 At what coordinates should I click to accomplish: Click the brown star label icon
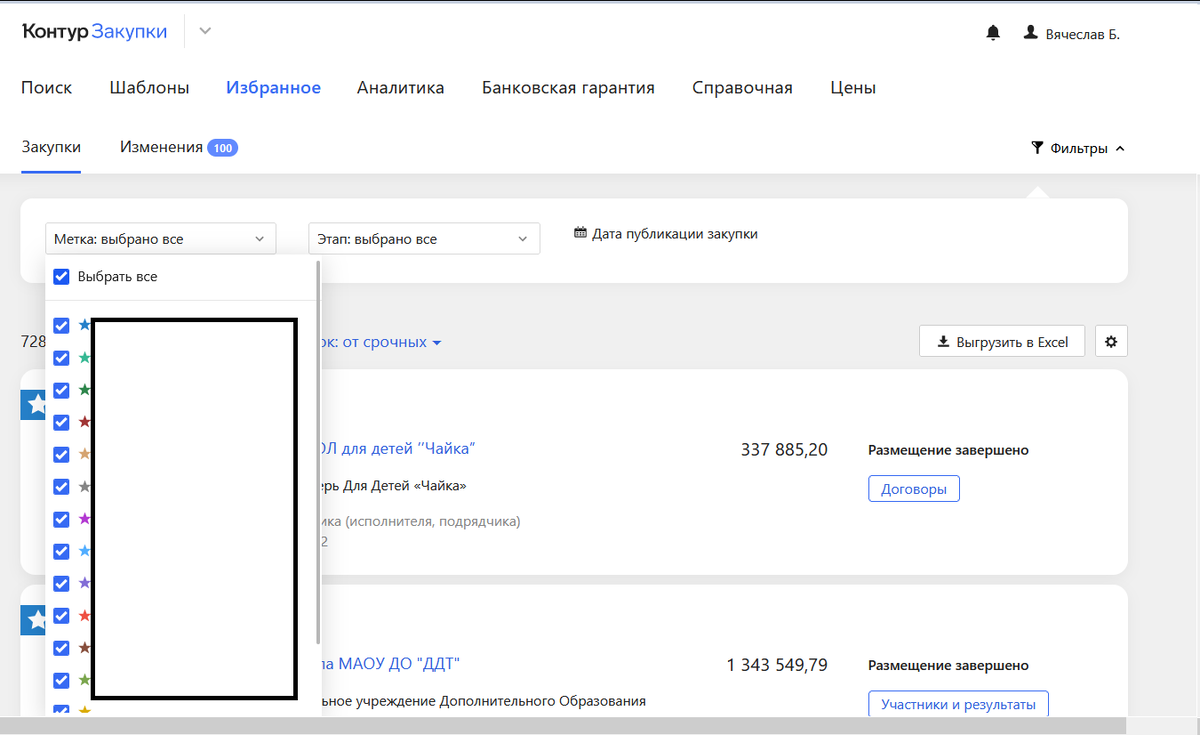point(84,647)
